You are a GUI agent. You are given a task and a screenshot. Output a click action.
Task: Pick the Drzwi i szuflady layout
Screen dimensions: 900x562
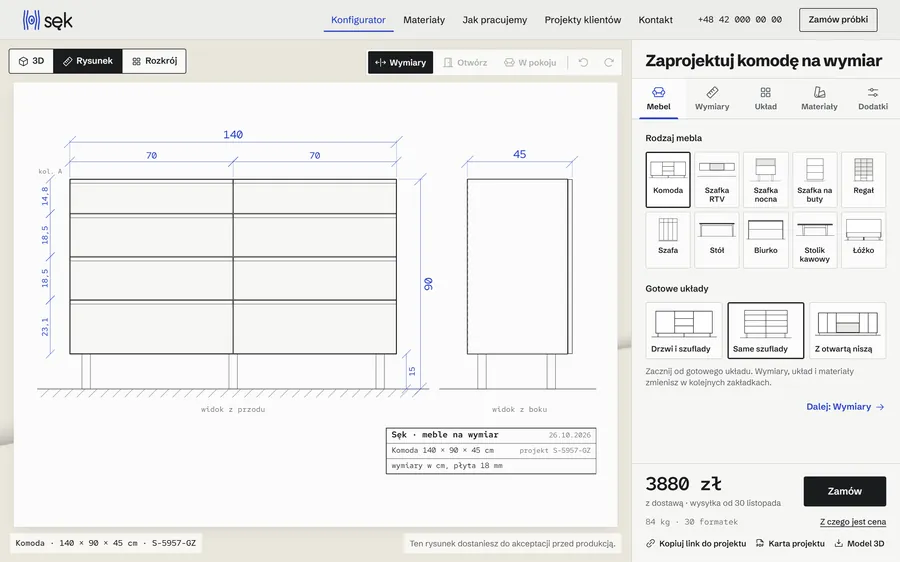click(684, 331)
